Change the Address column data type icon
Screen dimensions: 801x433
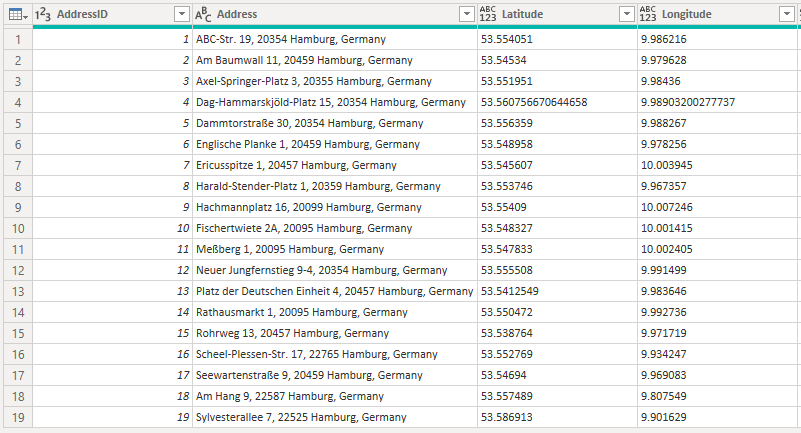pos(203,14)
